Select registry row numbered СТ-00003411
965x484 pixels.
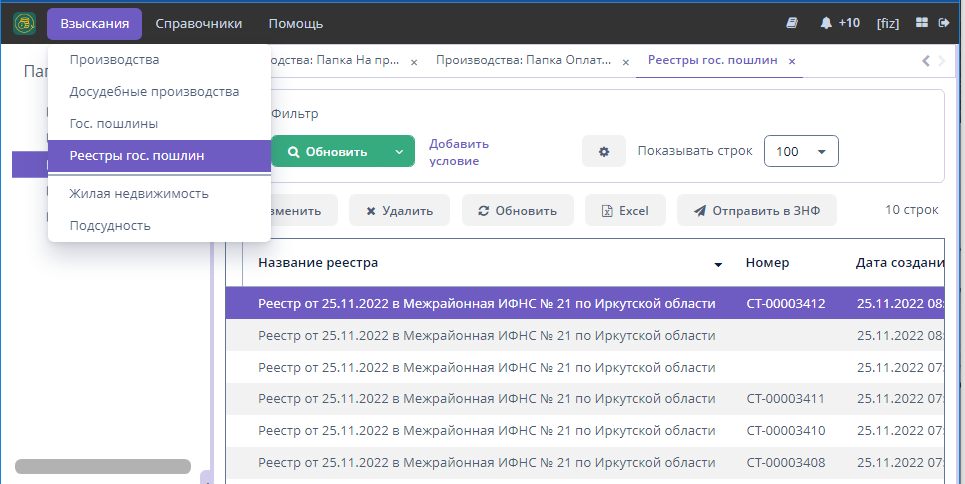[x=785, y=398]
